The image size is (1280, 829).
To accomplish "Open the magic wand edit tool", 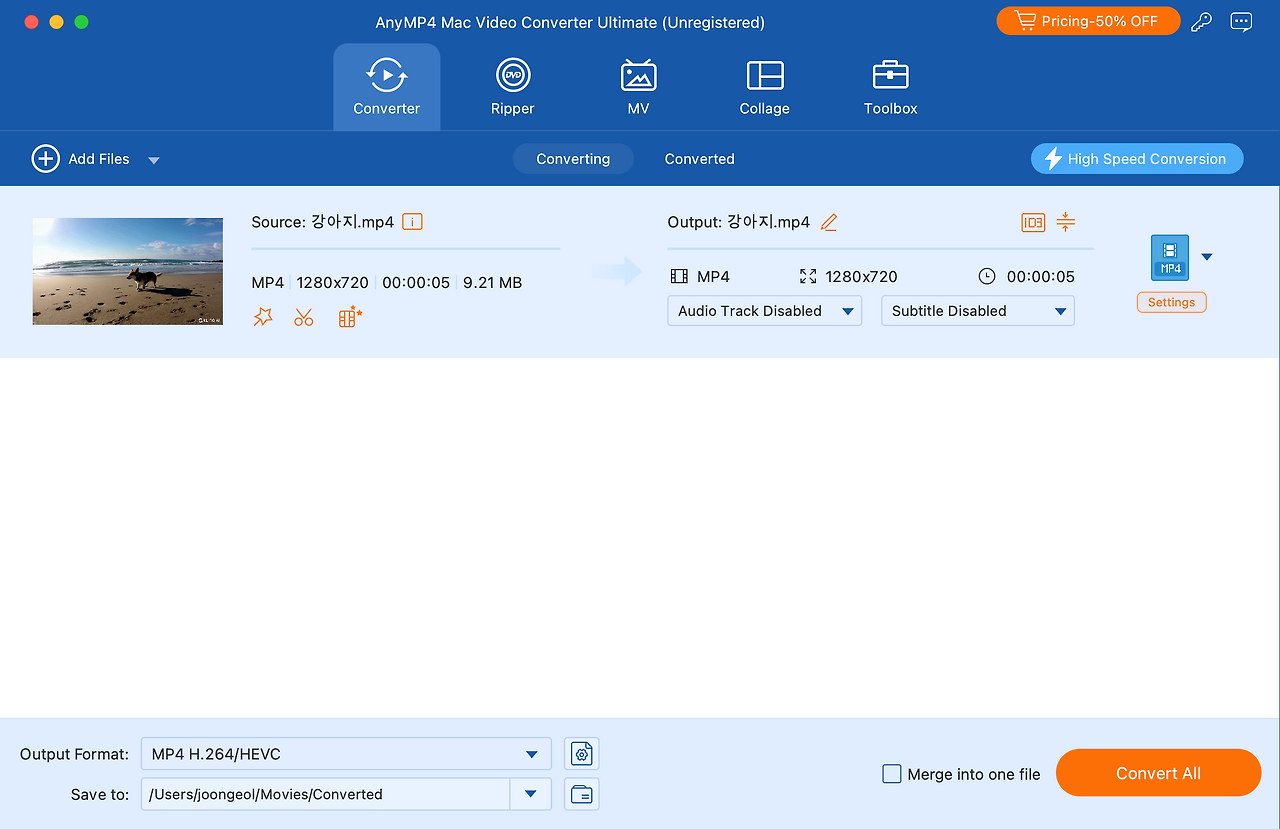I will pos(263,317).
